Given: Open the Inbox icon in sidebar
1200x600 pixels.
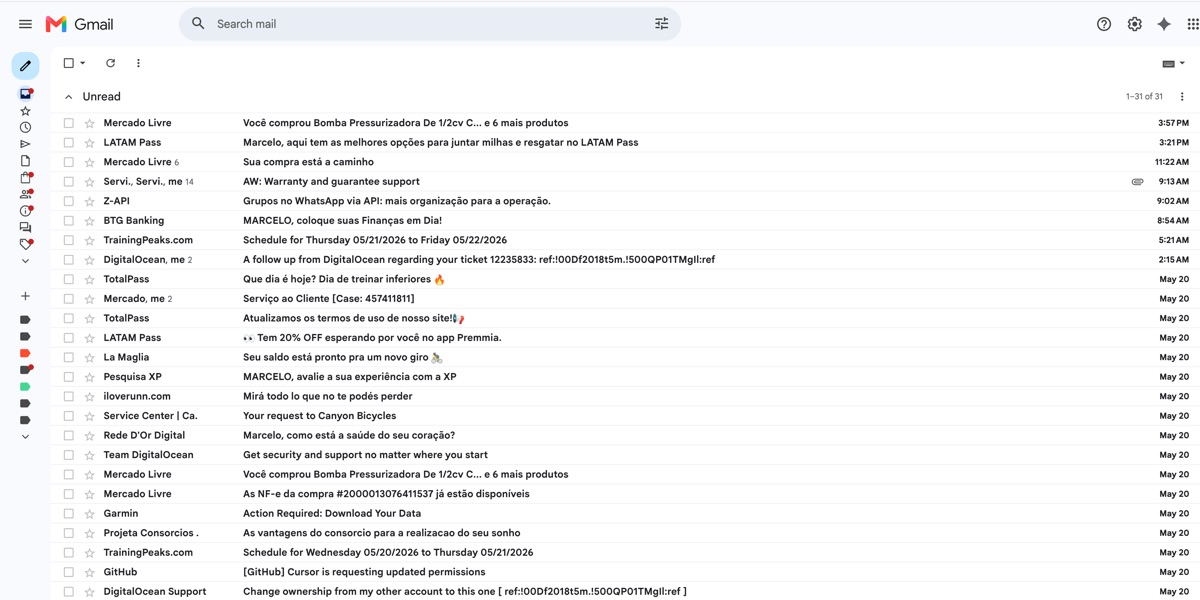Looking at the screenshot, I should click(25, 94).
